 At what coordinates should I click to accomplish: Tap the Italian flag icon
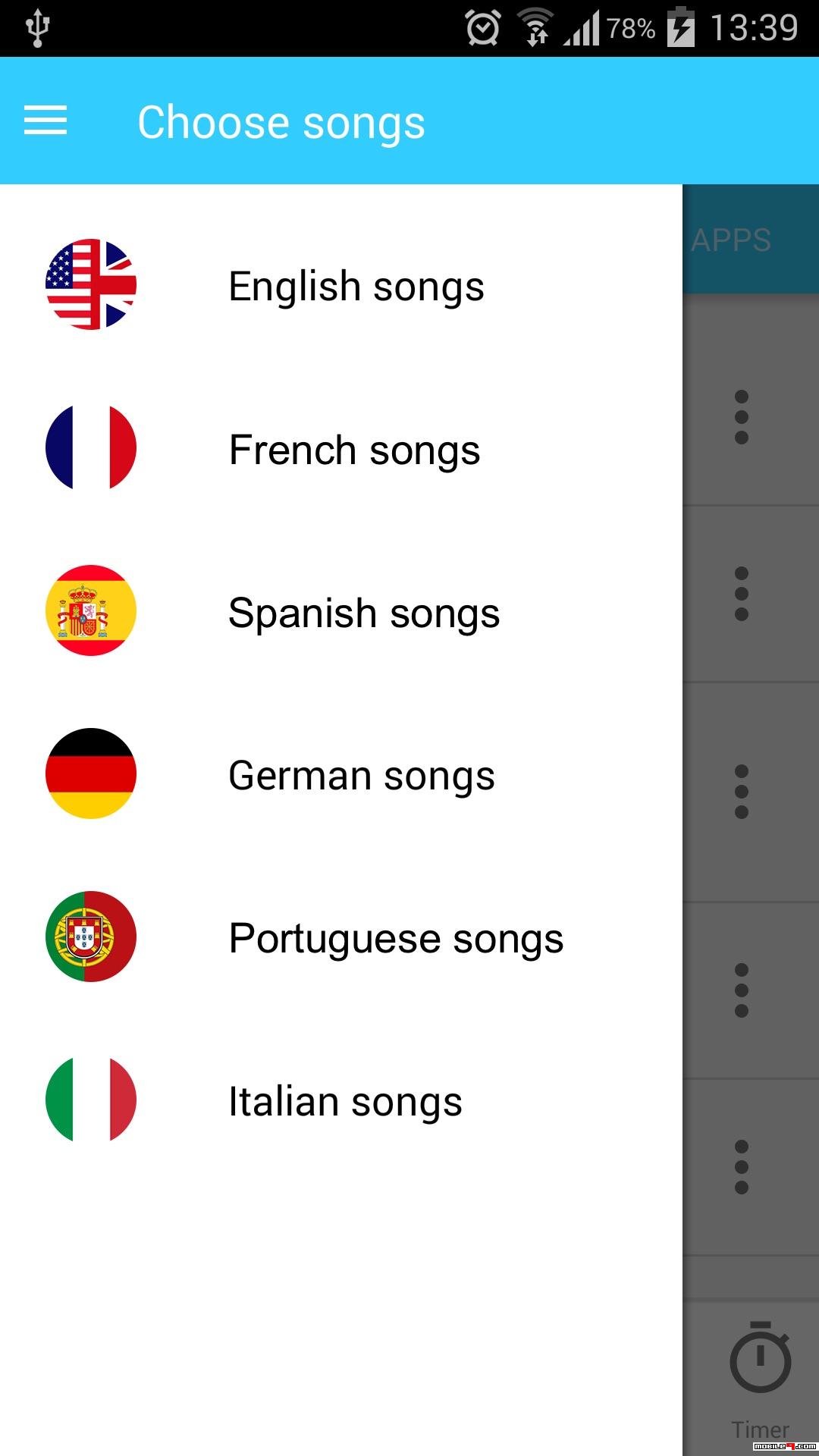point(91,1100)
